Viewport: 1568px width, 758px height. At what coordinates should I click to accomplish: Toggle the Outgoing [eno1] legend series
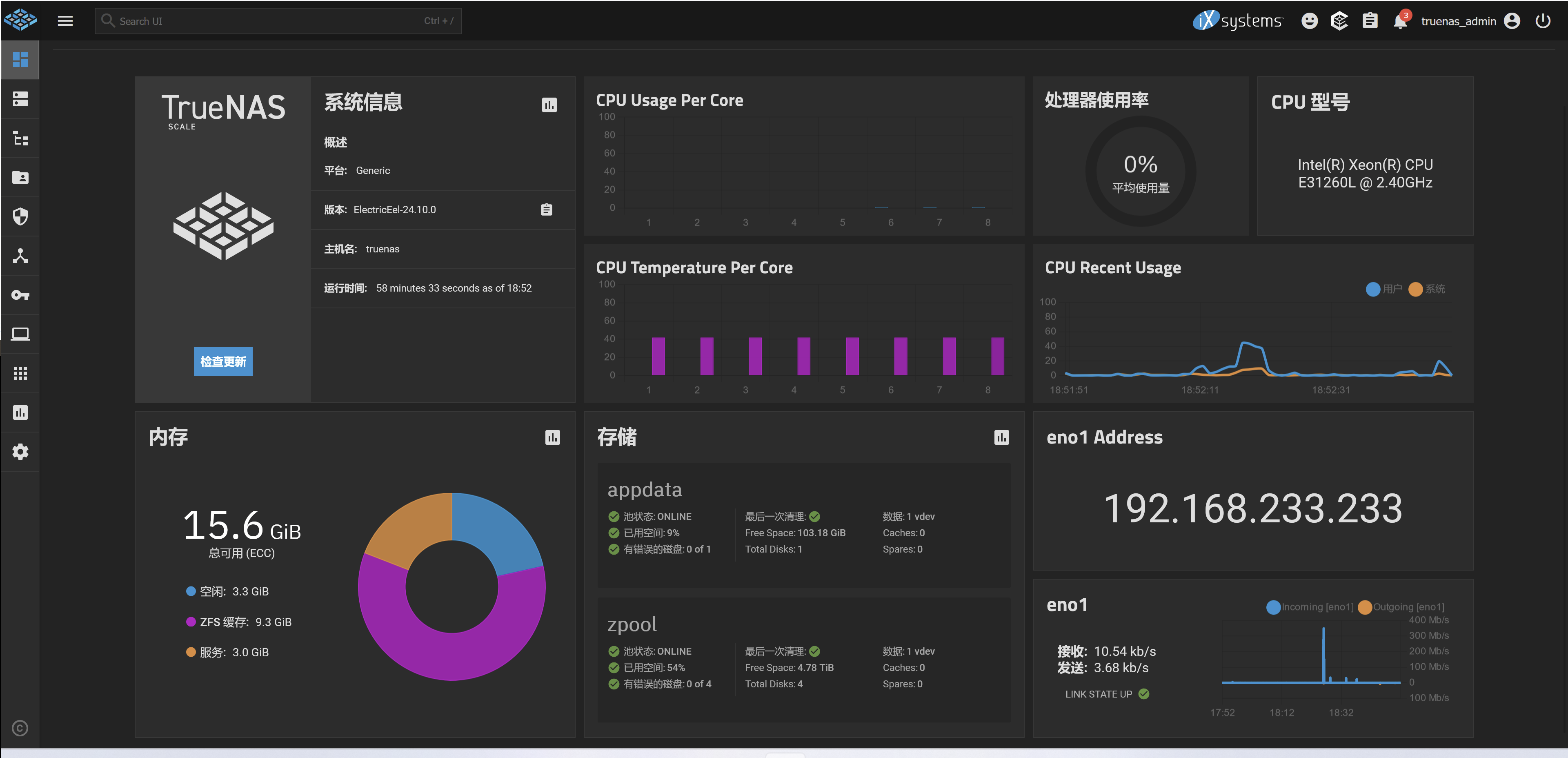1401,607
